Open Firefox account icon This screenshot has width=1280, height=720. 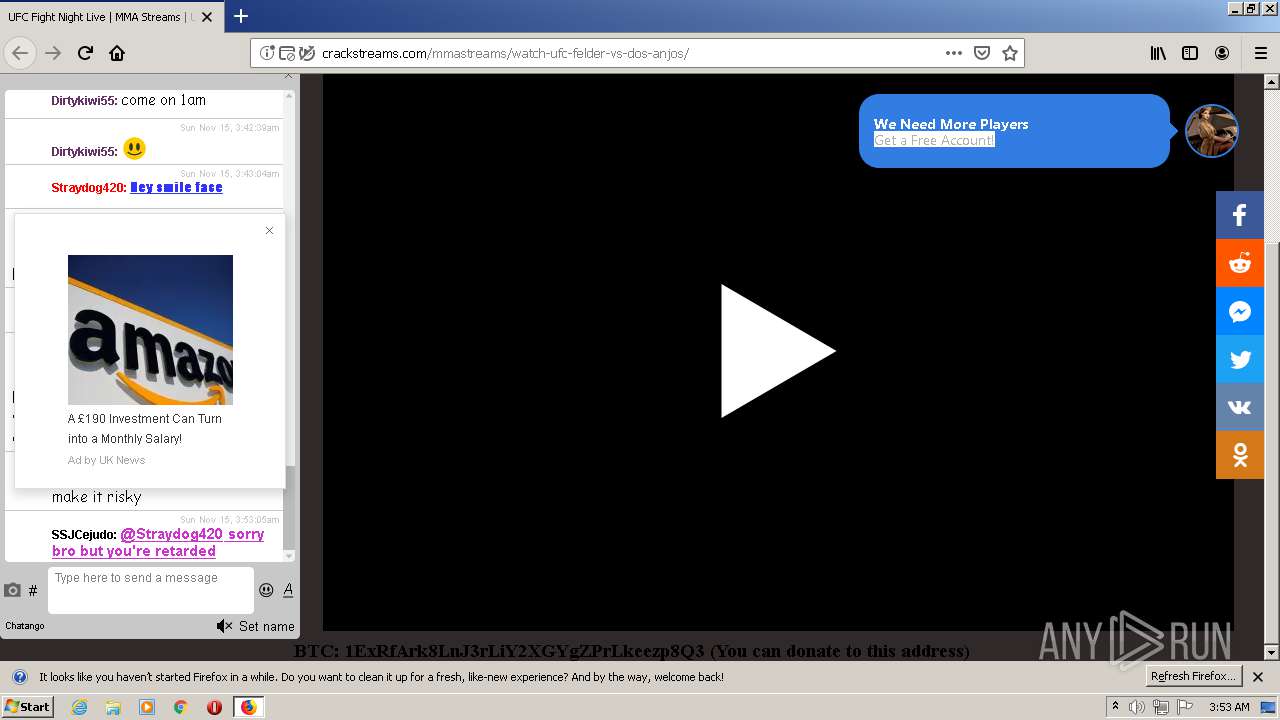point(1222,53)
